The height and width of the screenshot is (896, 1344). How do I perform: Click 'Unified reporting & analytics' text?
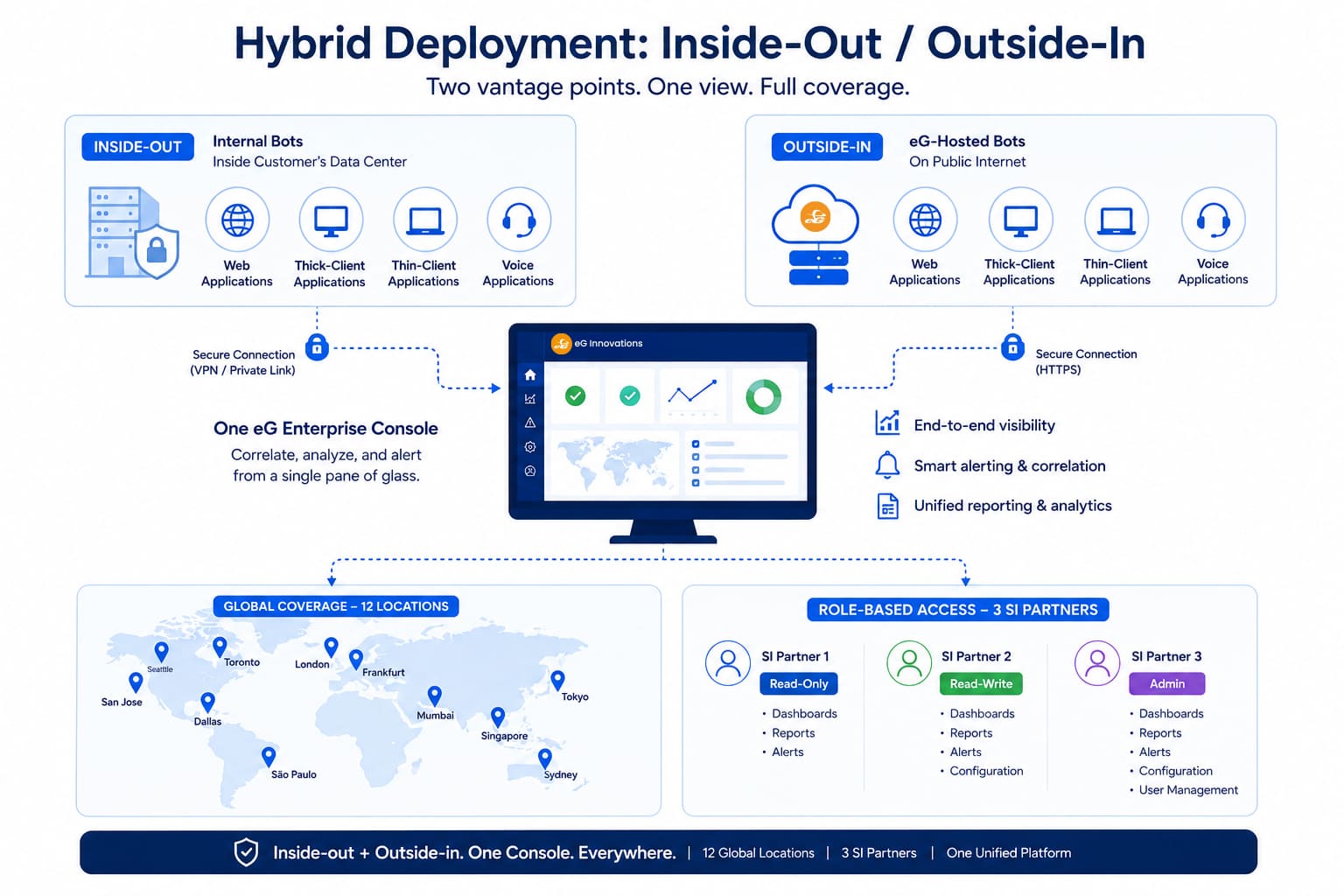(x=1012, y=506)
